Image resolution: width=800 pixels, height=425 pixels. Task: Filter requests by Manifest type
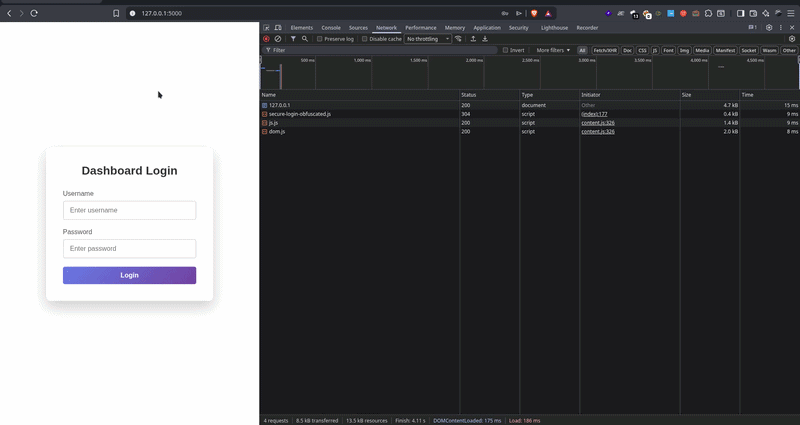725,50
